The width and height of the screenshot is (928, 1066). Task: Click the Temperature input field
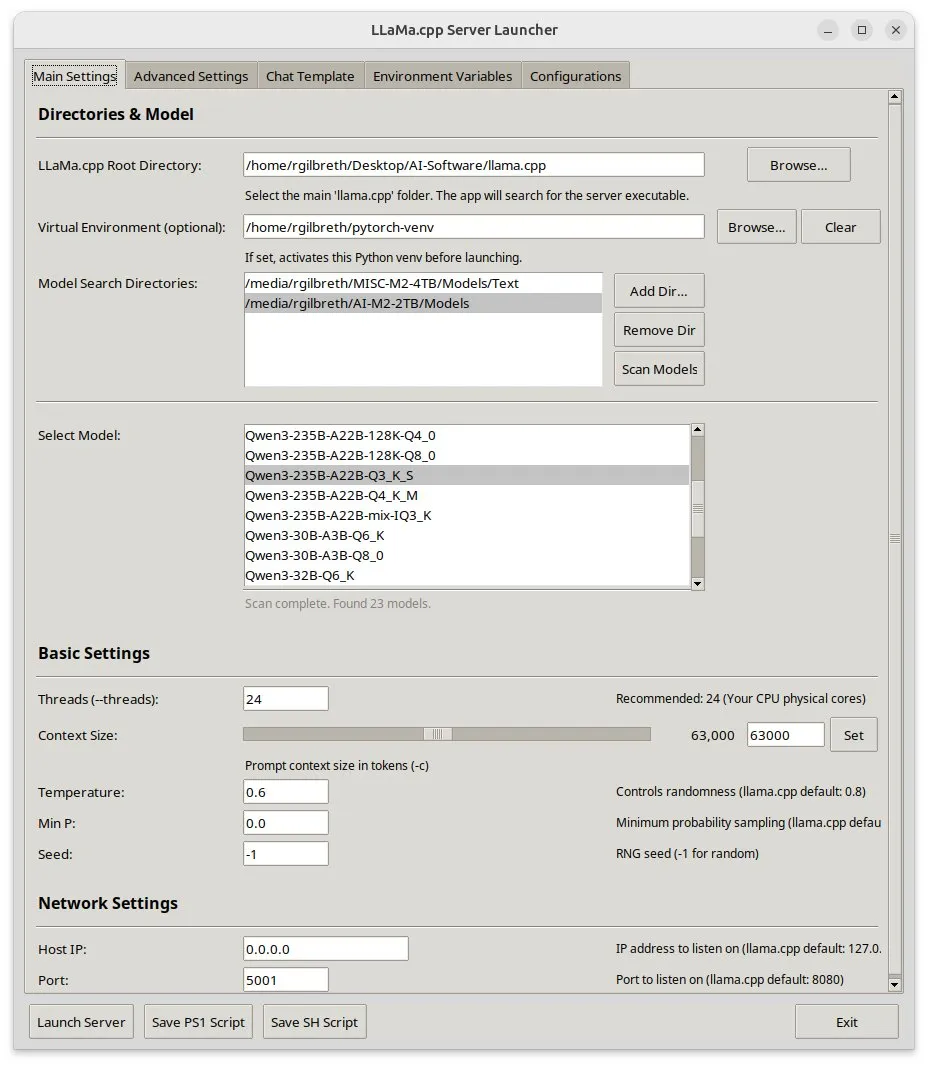pyautogui.click(x=286, y=792)
